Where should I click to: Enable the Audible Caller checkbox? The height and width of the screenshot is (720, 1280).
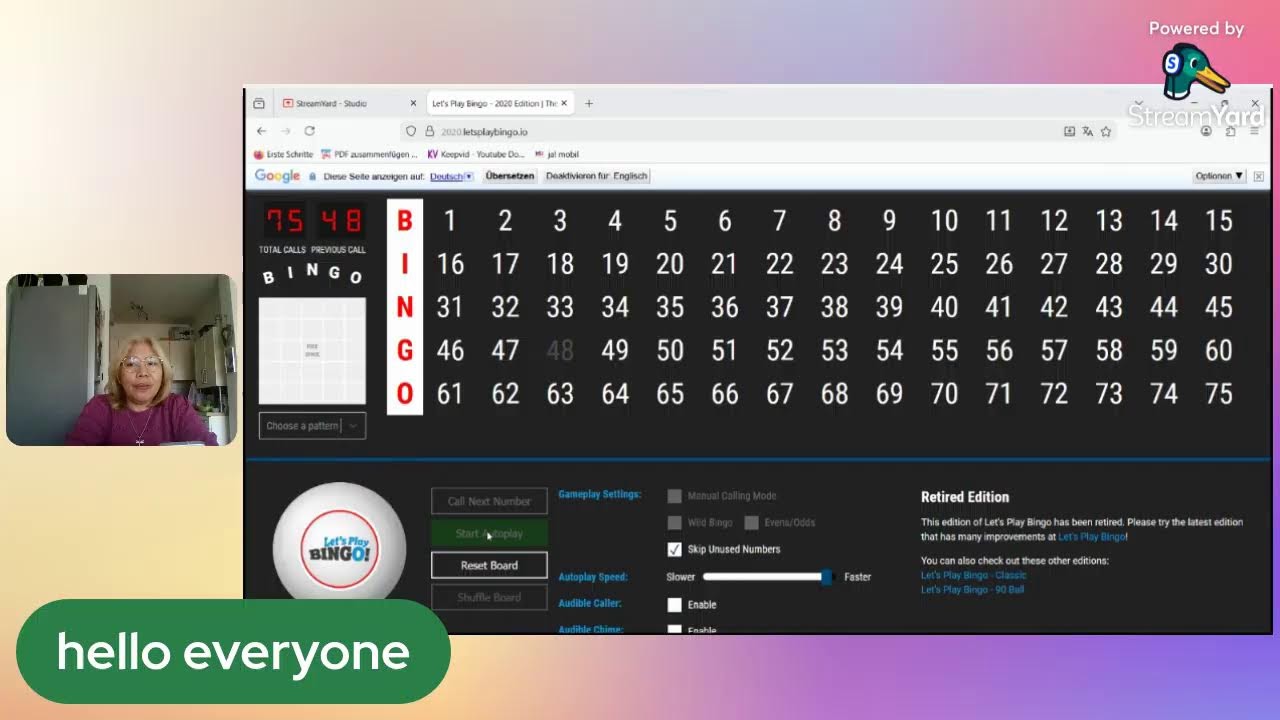click(x=674, y=604)
